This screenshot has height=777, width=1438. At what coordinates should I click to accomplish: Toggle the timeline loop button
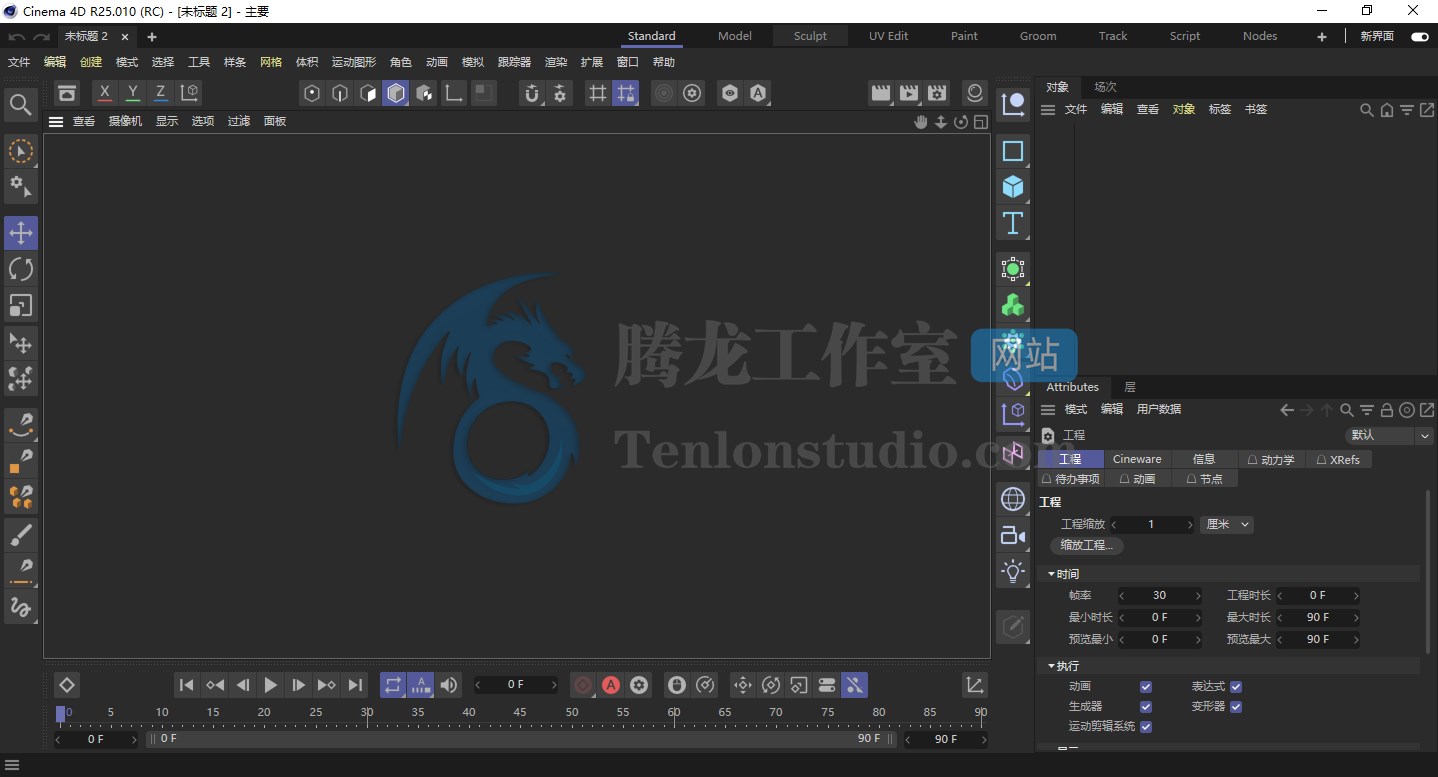(x=393, y=685)
